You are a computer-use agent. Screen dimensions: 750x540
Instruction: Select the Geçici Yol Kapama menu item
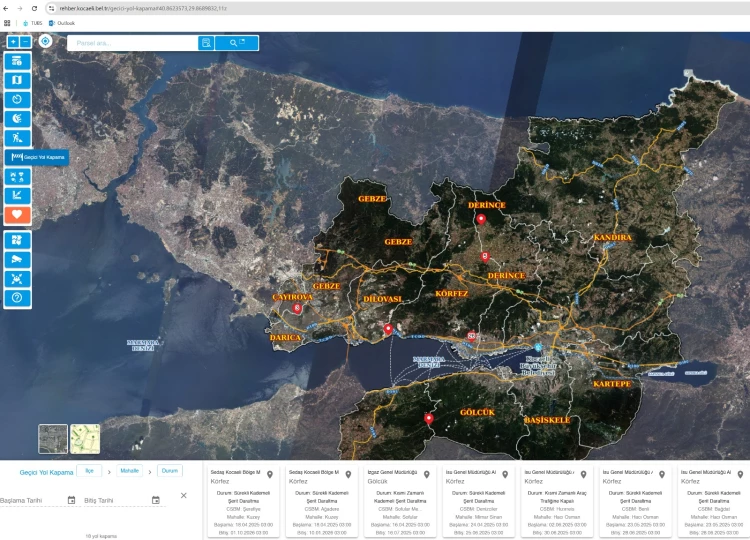tap(37, 157)
